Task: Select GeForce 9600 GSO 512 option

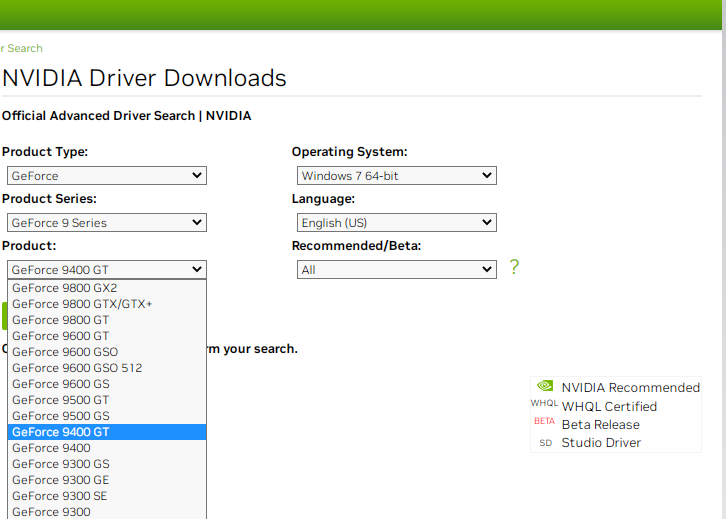Action: tap(107, 368)
